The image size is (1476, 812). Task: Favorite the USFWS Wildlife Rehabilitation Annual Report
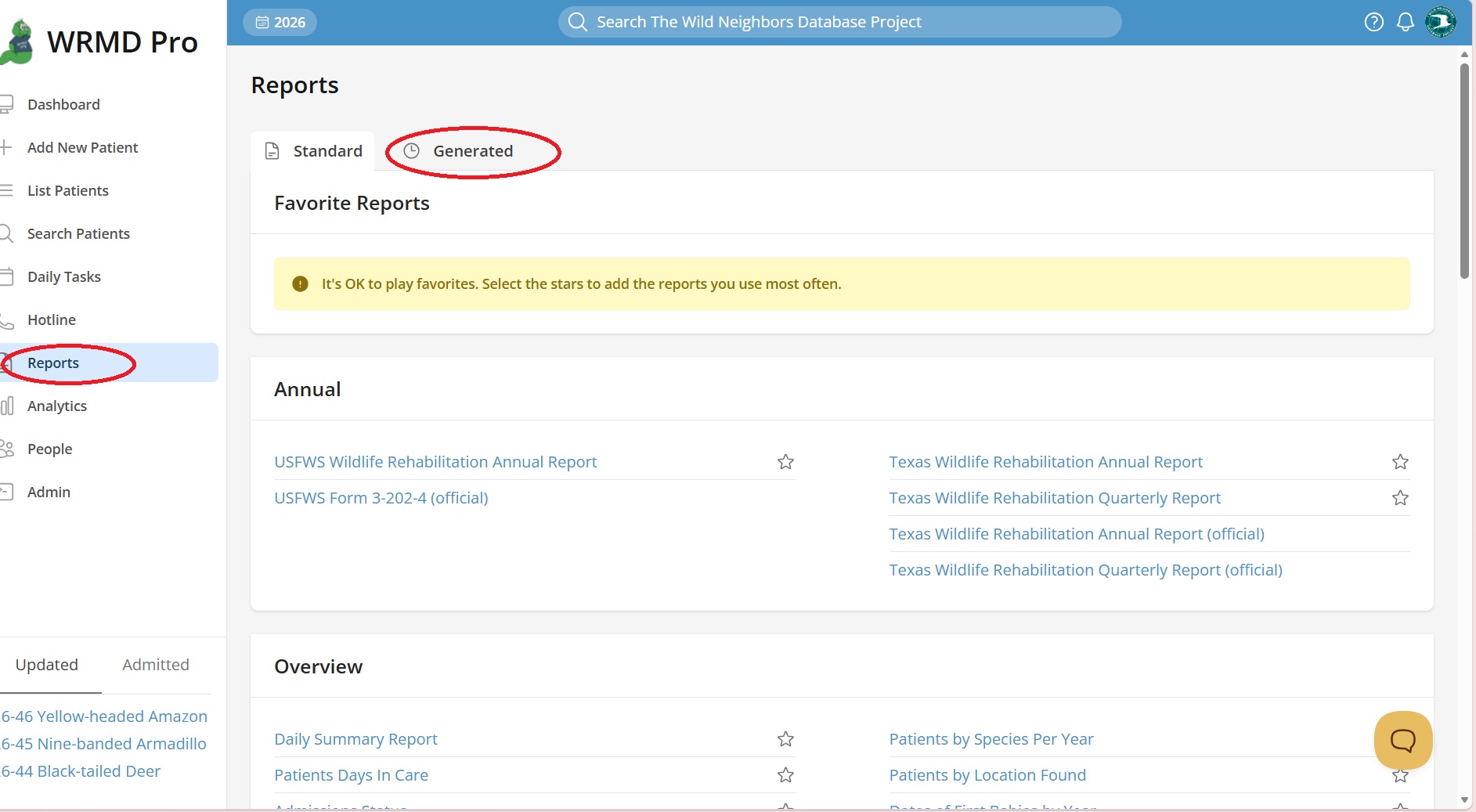(785, 462)
